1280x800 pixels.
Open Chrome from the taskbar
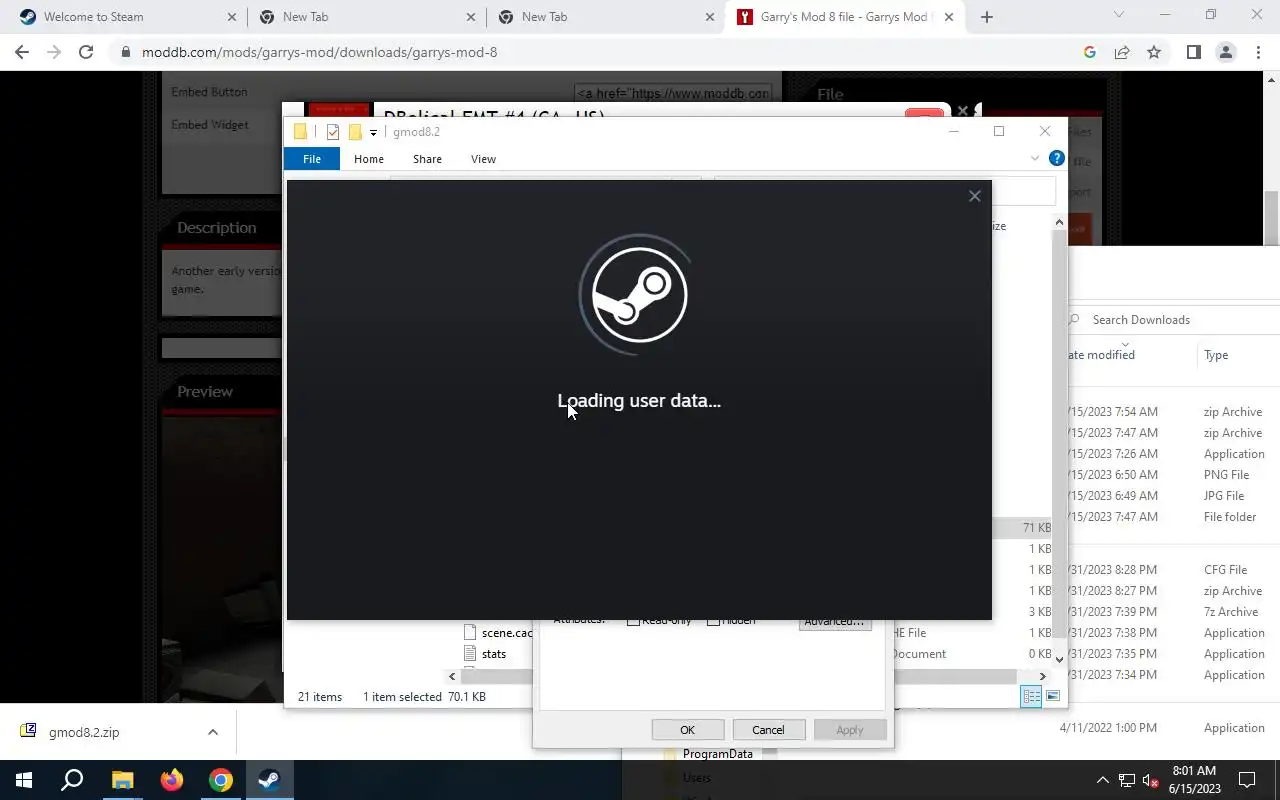click(220, 780)
